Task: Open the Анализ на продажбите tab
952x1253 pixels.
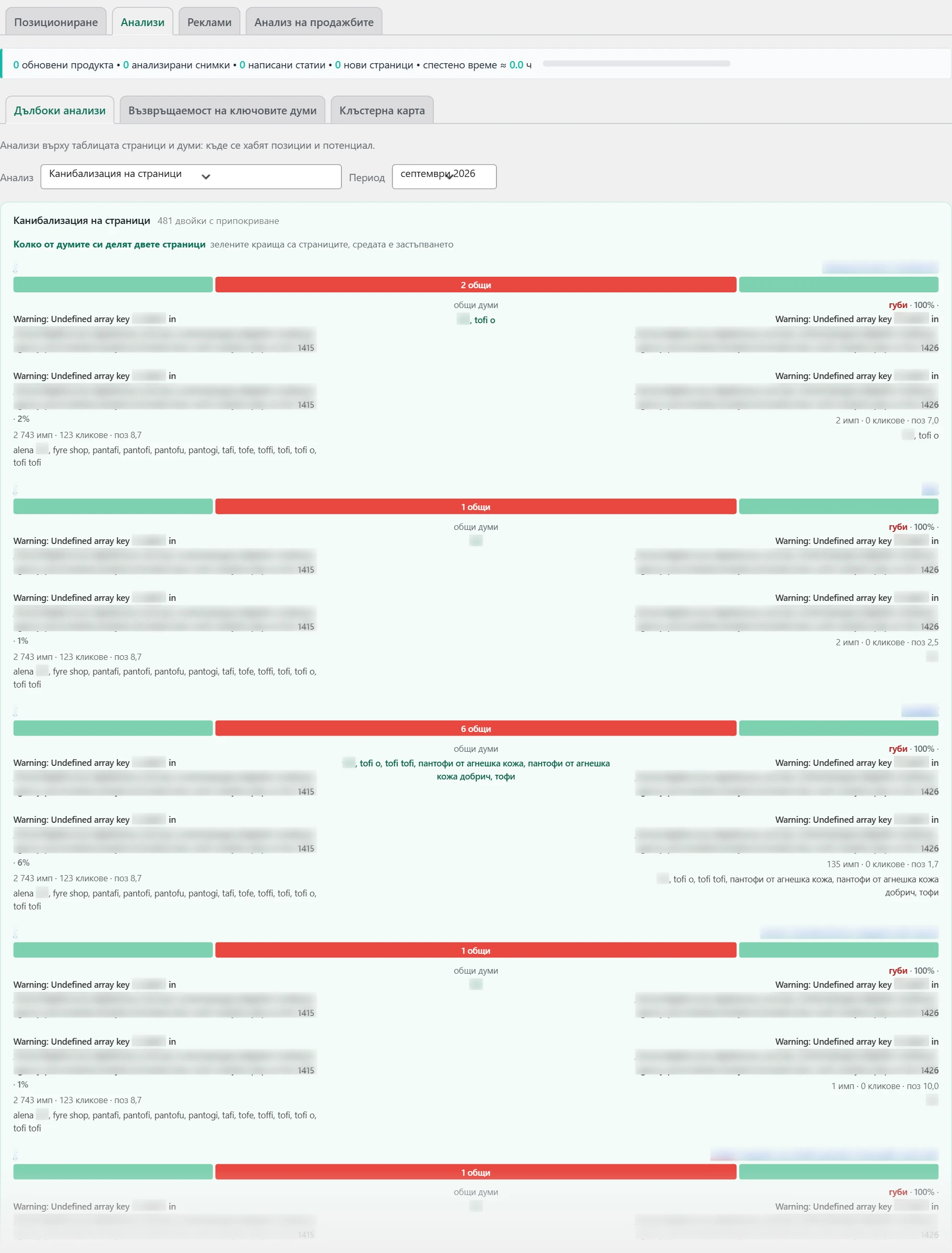Action: [x=314, y=22]
